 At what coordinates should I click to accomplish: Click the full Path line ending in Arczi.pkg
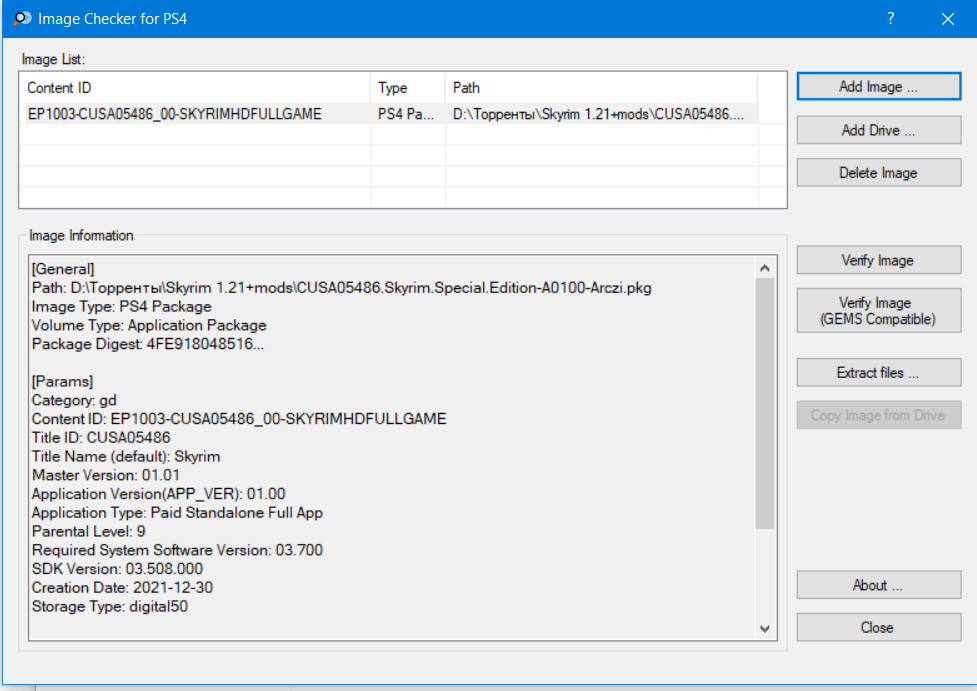click(x=341, y=288)
